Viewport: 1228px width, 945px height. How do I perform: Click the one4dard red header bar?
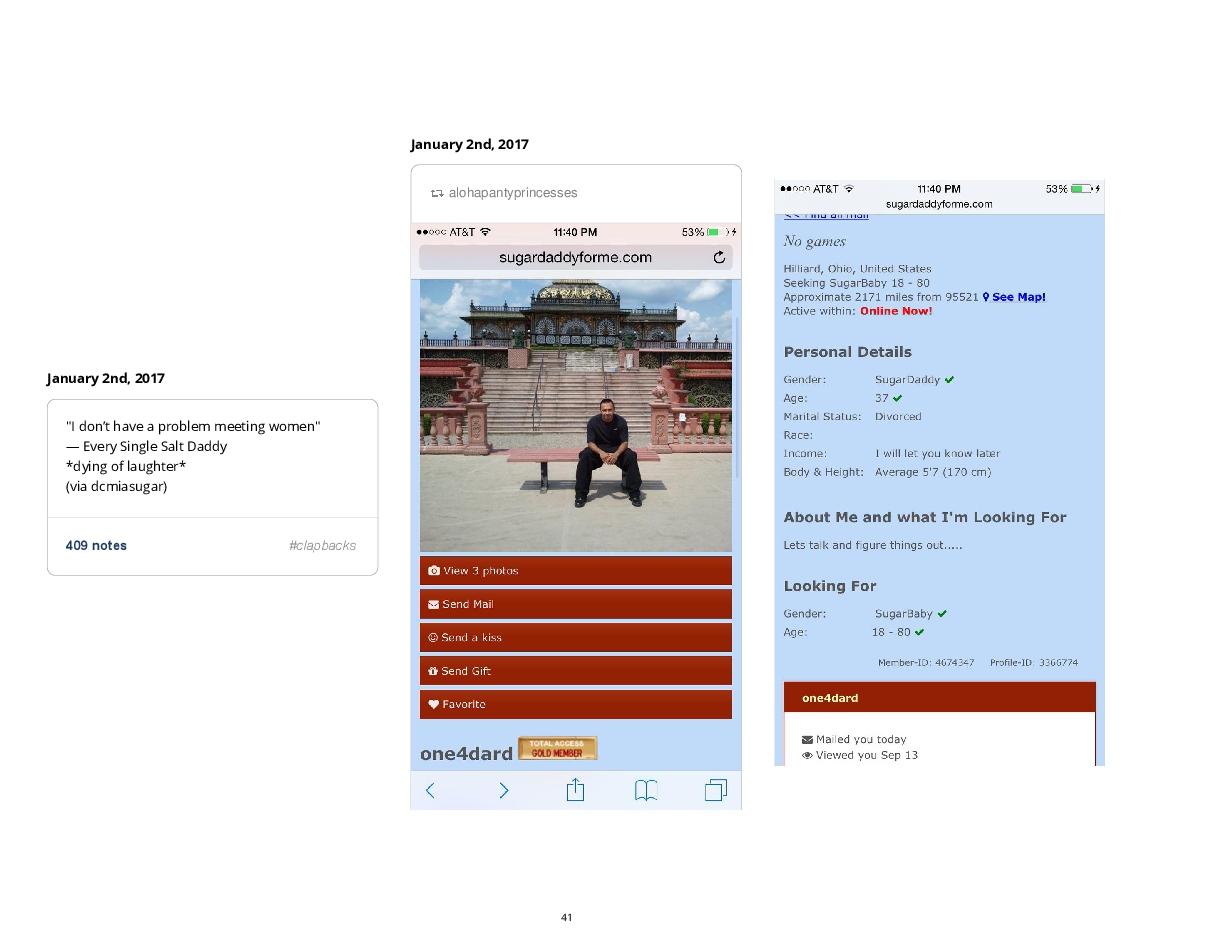tap(939, 698)
